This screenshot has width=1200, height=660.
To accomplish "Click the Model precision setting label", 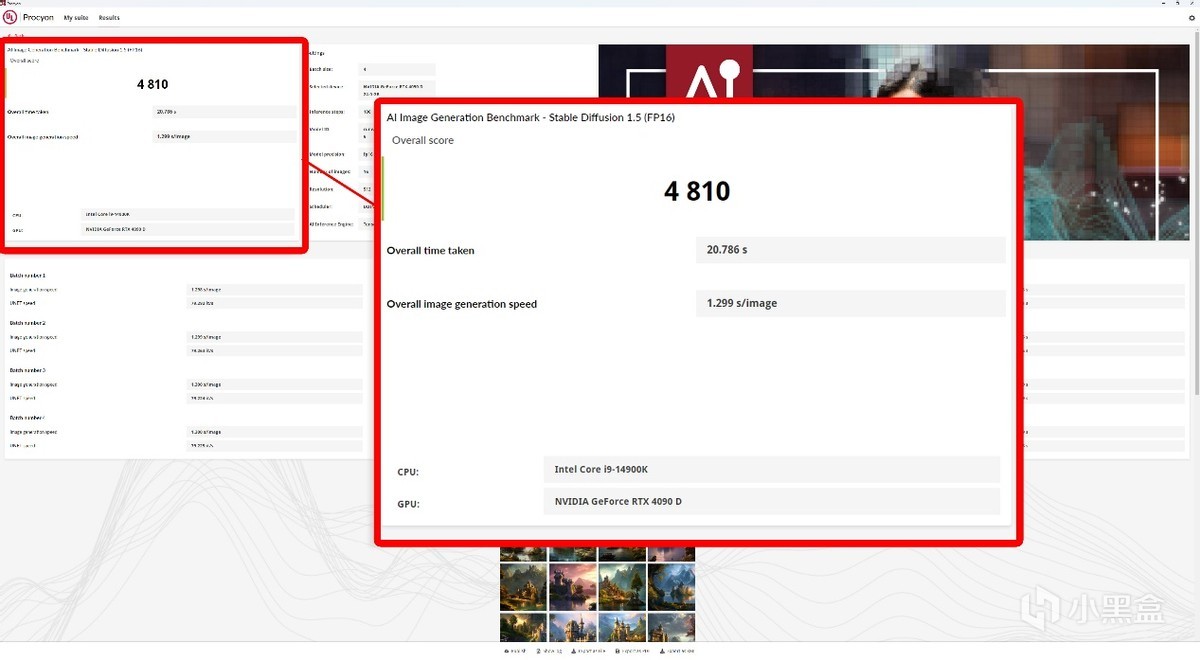I will [x=327, y=154].
